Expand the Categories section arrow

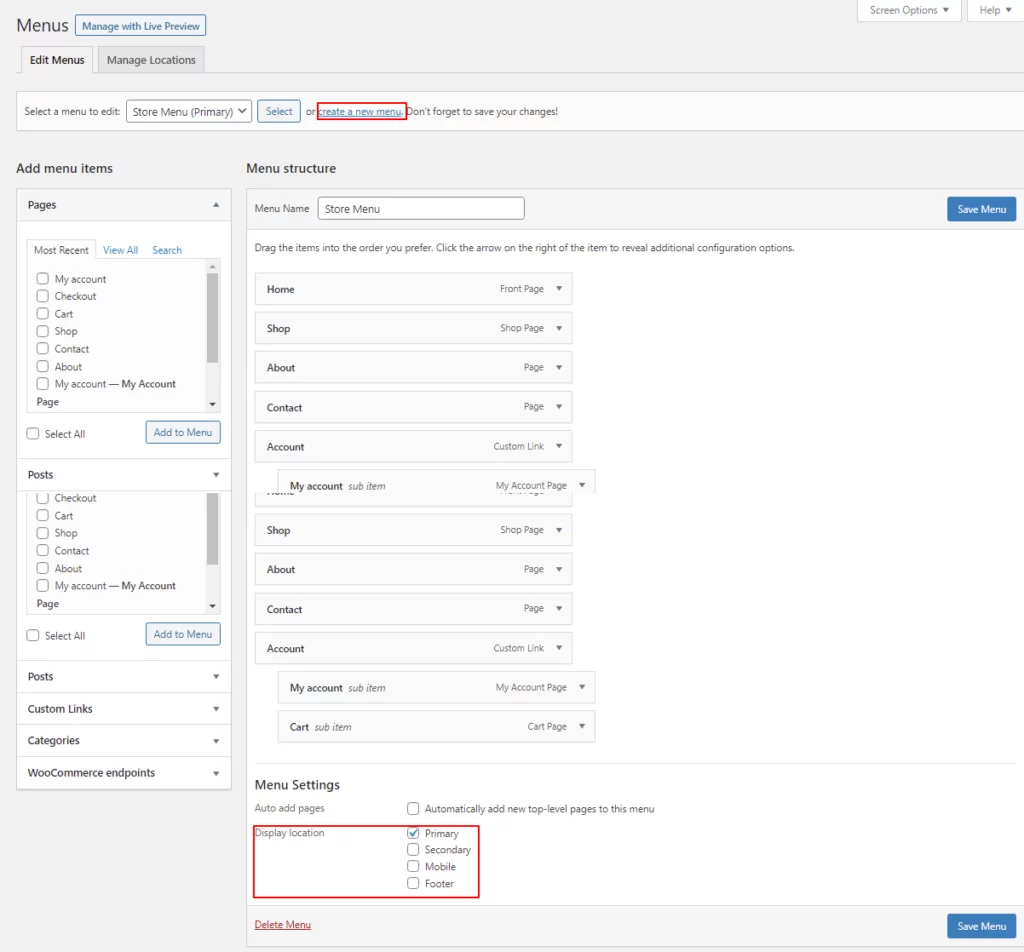(x=216, y=741)
